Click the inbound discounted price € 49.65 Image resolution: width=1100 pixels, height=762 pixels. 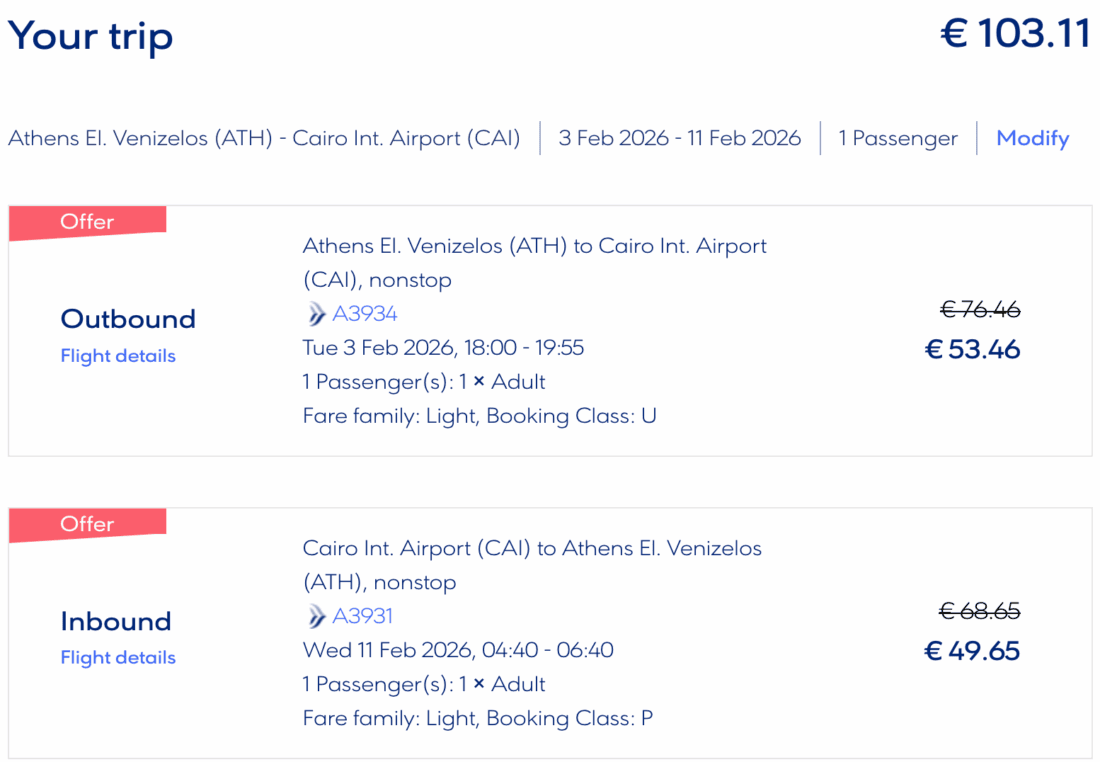(972, 652)
